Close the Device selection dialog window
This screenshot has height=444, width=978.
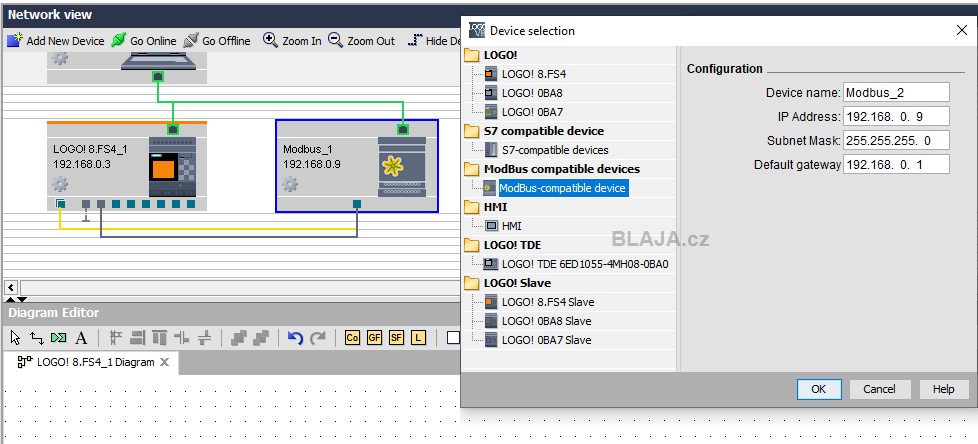(x=961, y=30)
